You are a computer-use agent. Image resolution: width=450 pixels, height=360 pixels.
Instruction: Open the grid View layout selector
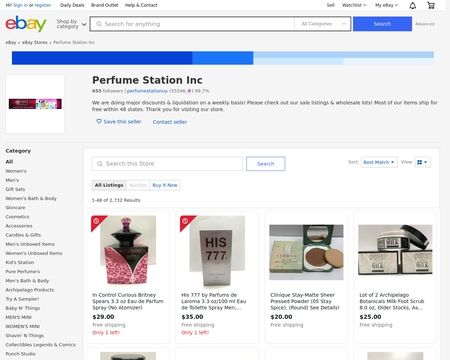pyautogui.click(x=422, y=162)
